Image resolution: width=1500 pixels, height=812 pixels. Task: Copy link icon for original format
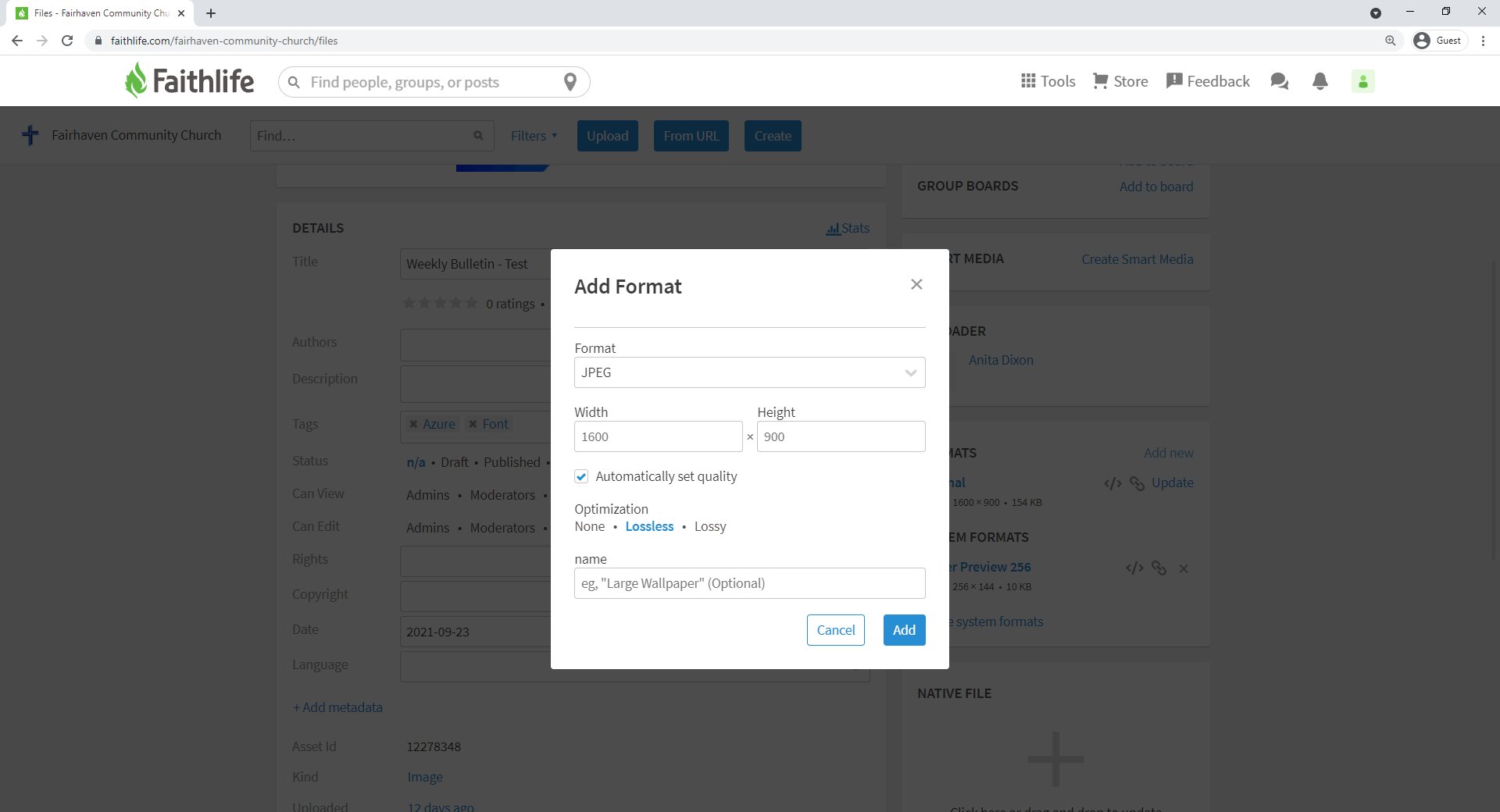(x=1137, y=484)
